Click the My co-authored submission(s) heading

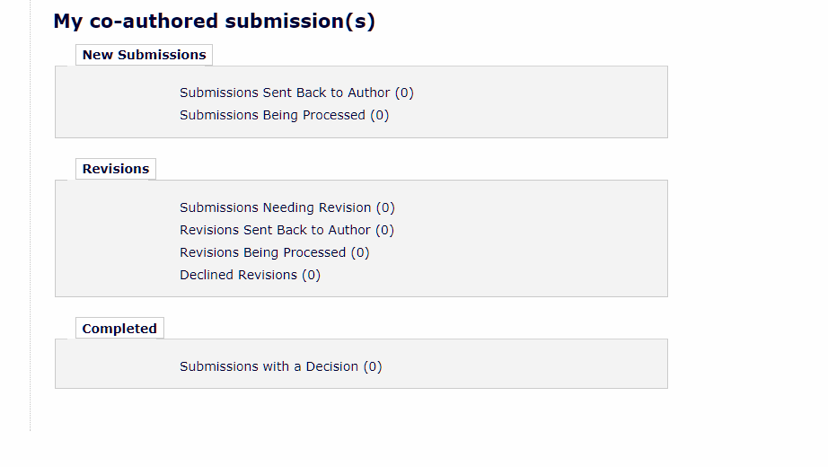(214, 21)
